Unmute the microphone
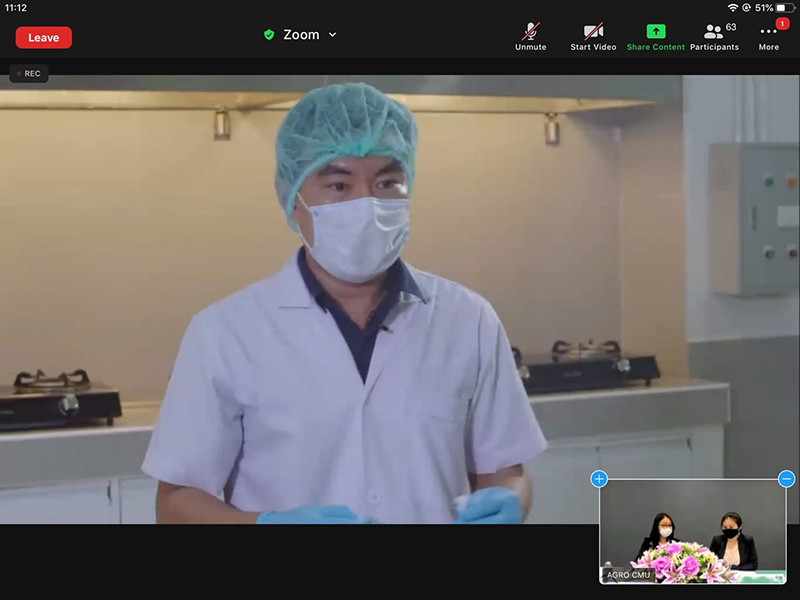 [531, 37]
